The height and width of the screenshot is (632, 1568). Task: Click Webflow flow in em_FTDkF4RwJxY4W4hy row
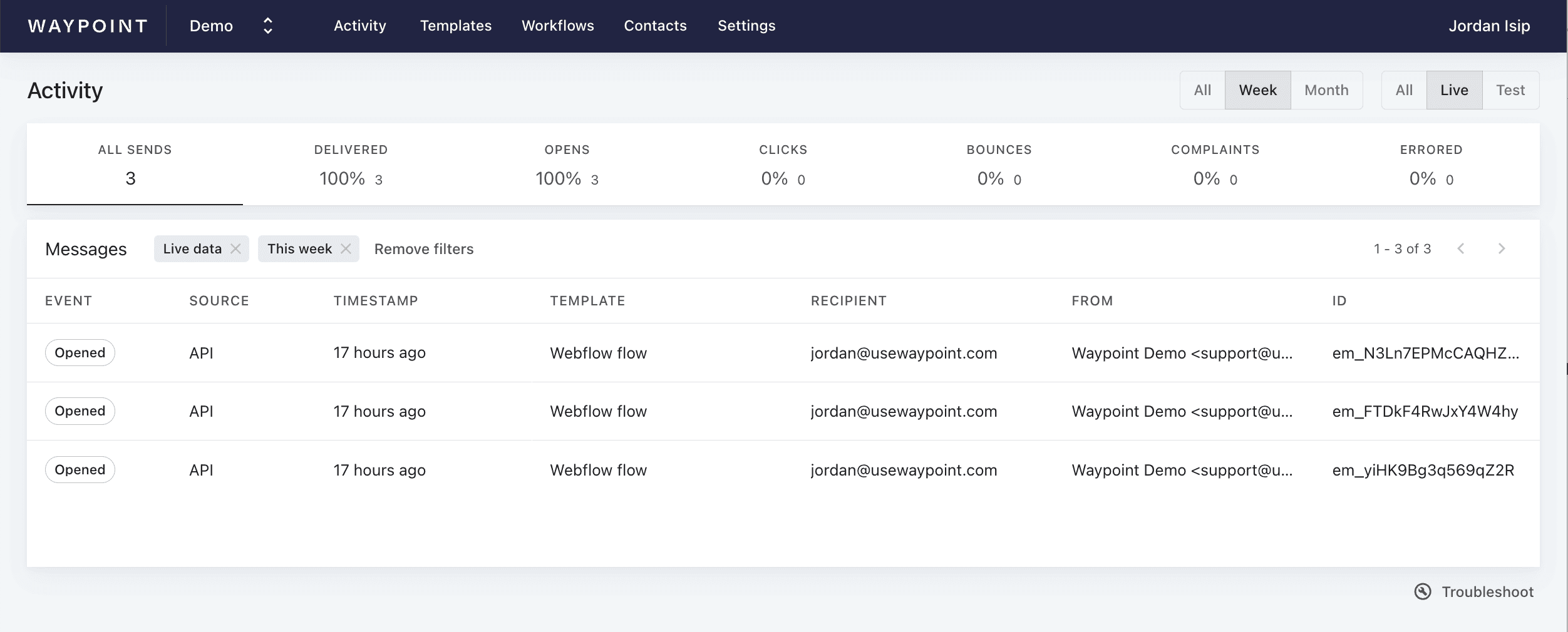(599, 411)
